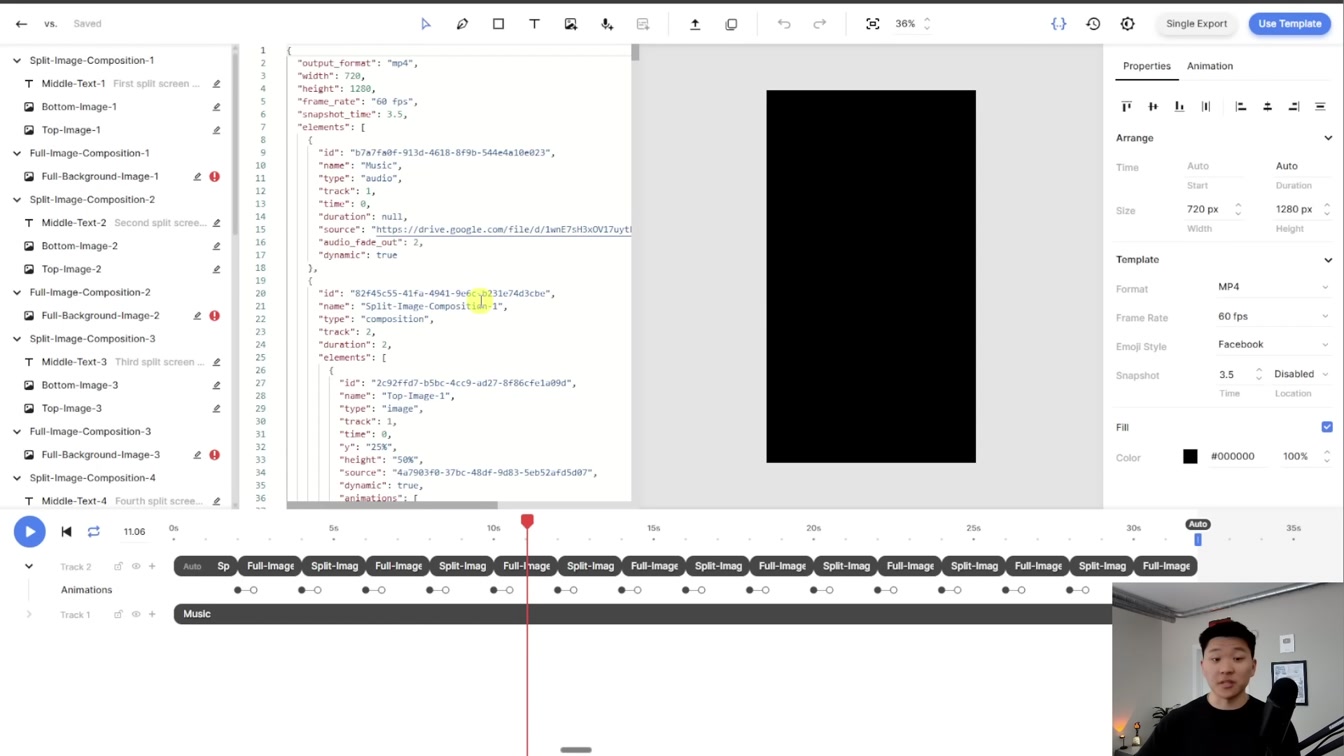1344x756 pixels.
Task: Open the template settings gear icon
Action: (1128, 24)
